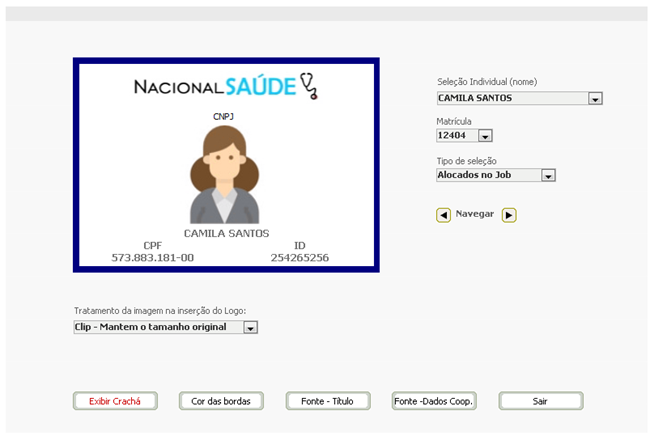Click the previous record navigation arrow
Viewport: 650px width, 436px height.
coord(443,215)
